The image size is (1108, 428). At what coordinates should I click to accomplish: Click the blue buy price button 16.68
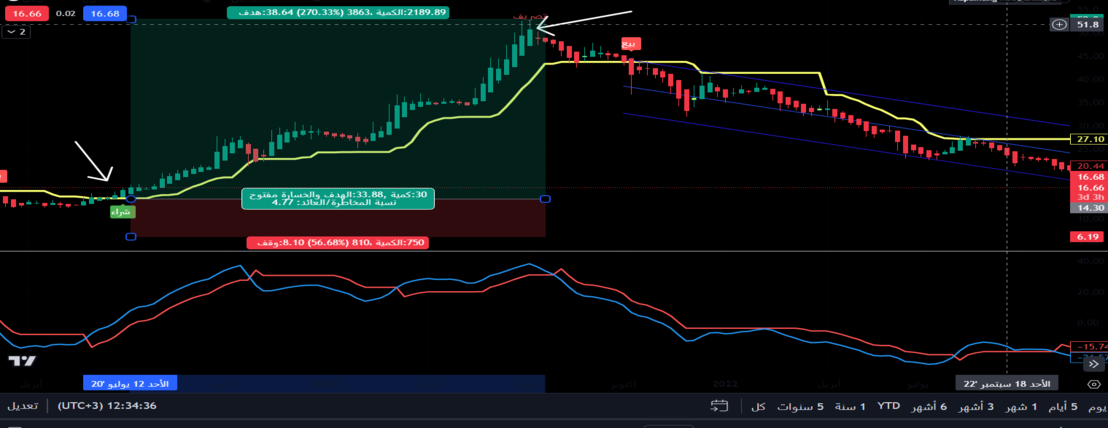104,13
